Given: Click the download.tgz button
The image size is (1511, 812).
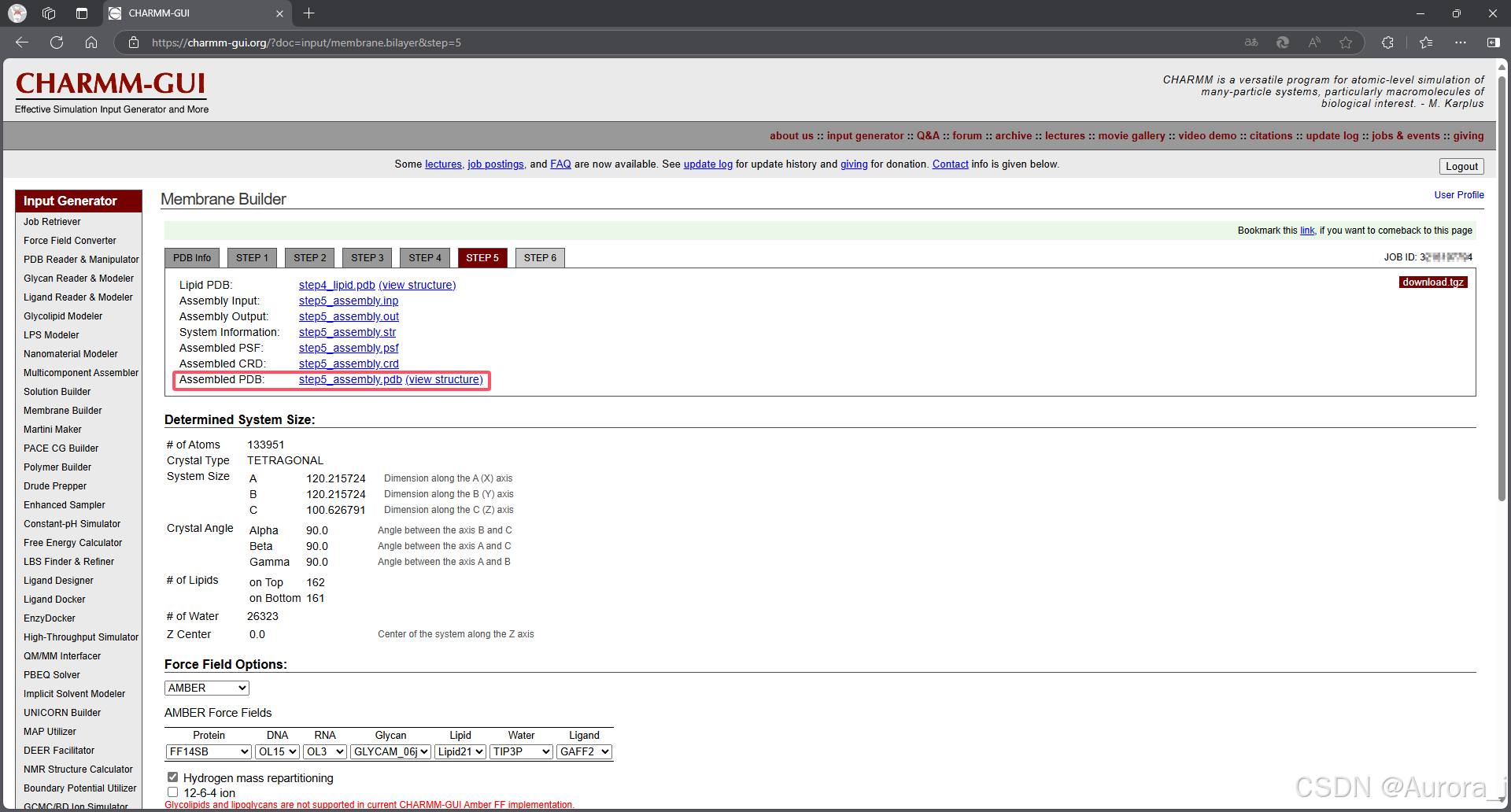Looking at the screenshot, I should [x=1433, y=282].
